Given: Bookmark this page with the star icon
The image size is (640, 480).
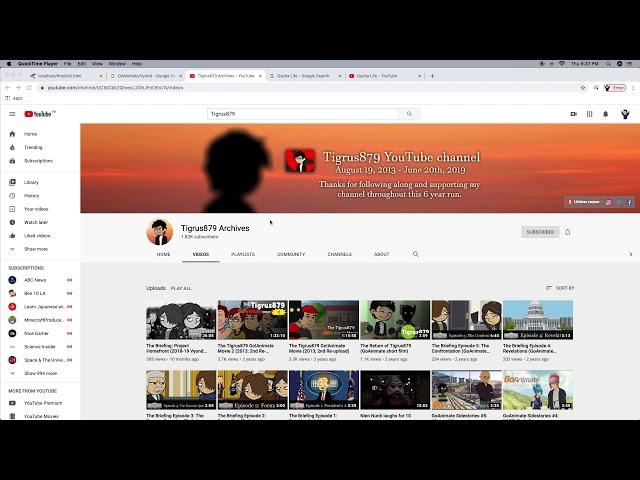Looking at the screenshot, I should coord(583,87).
